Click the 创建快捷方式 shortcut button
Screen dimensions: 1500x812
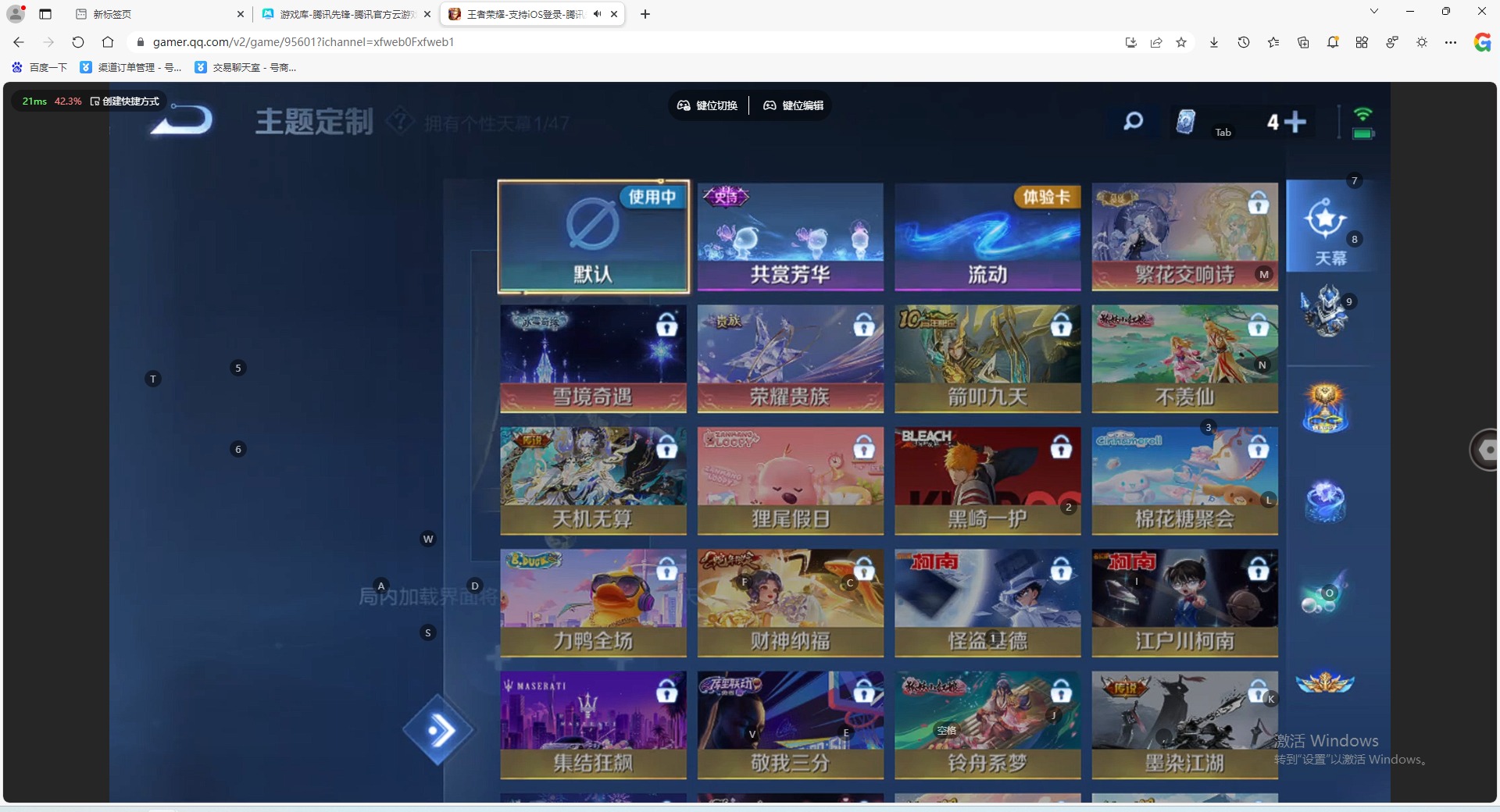[x=125, y=101]
